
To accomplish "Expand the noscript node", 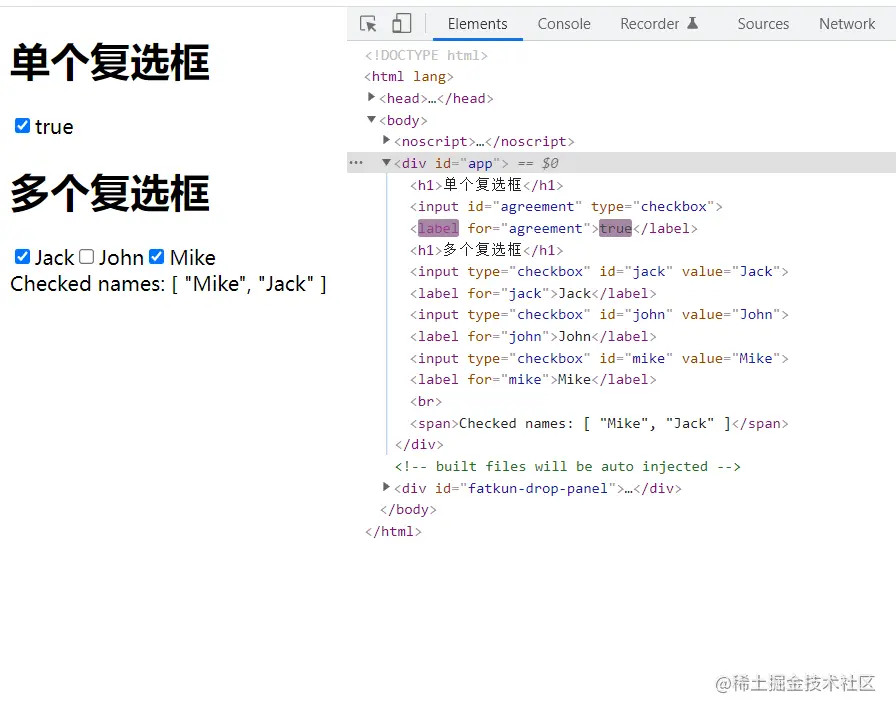I will (x=386, y=141).
